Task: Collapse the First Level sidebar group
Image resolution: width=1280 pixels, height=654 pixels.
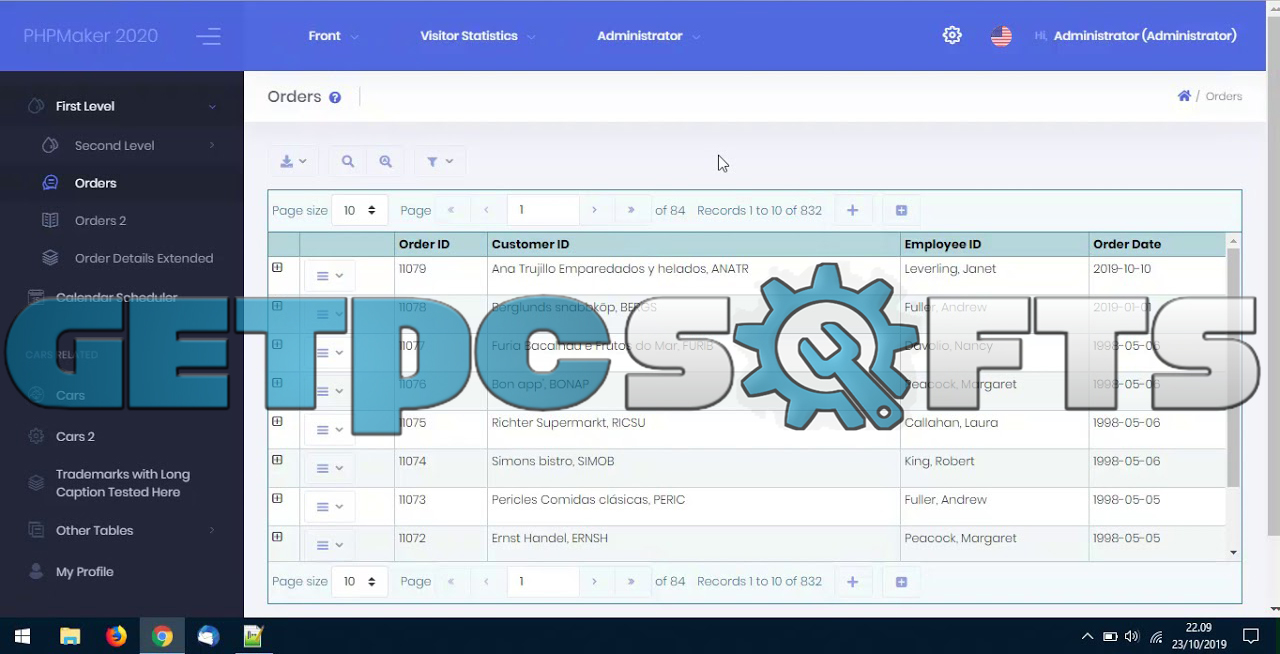Action: pos(122,106)
